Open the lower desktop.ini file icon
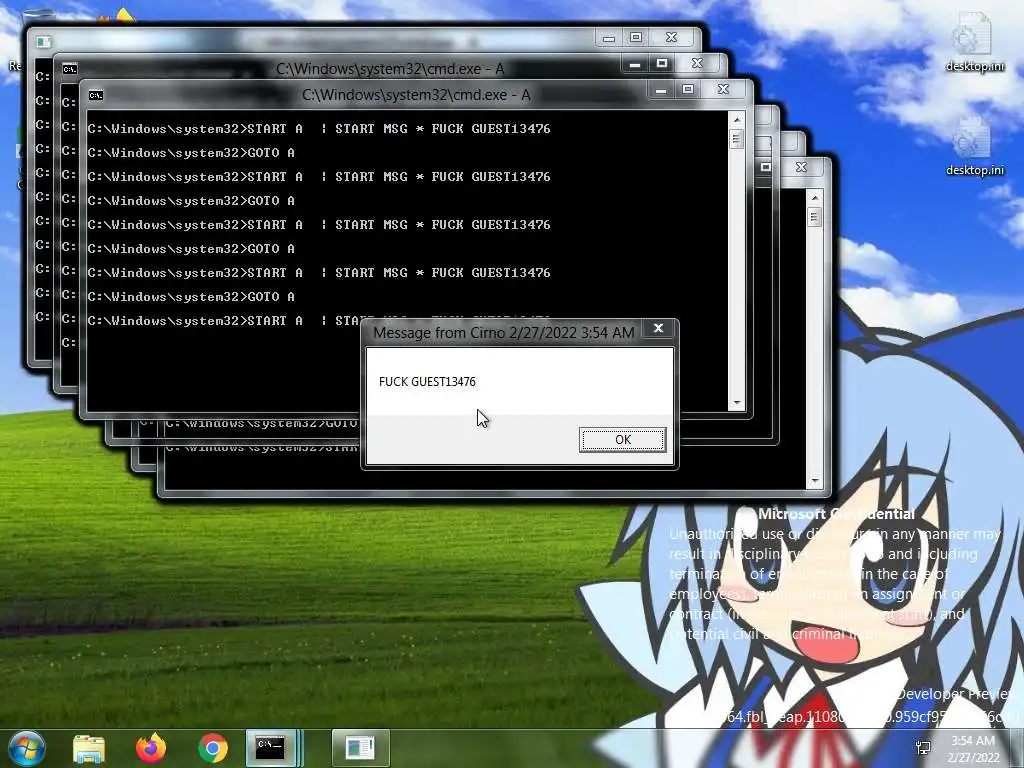The image size is (1024, 768). (x=974, y=147)
